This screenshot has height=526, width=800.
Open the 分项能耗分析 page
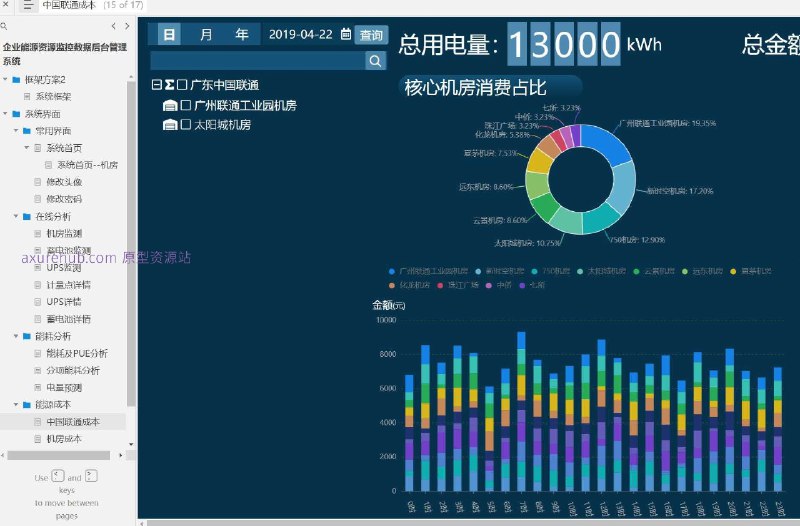pos(73,371)
